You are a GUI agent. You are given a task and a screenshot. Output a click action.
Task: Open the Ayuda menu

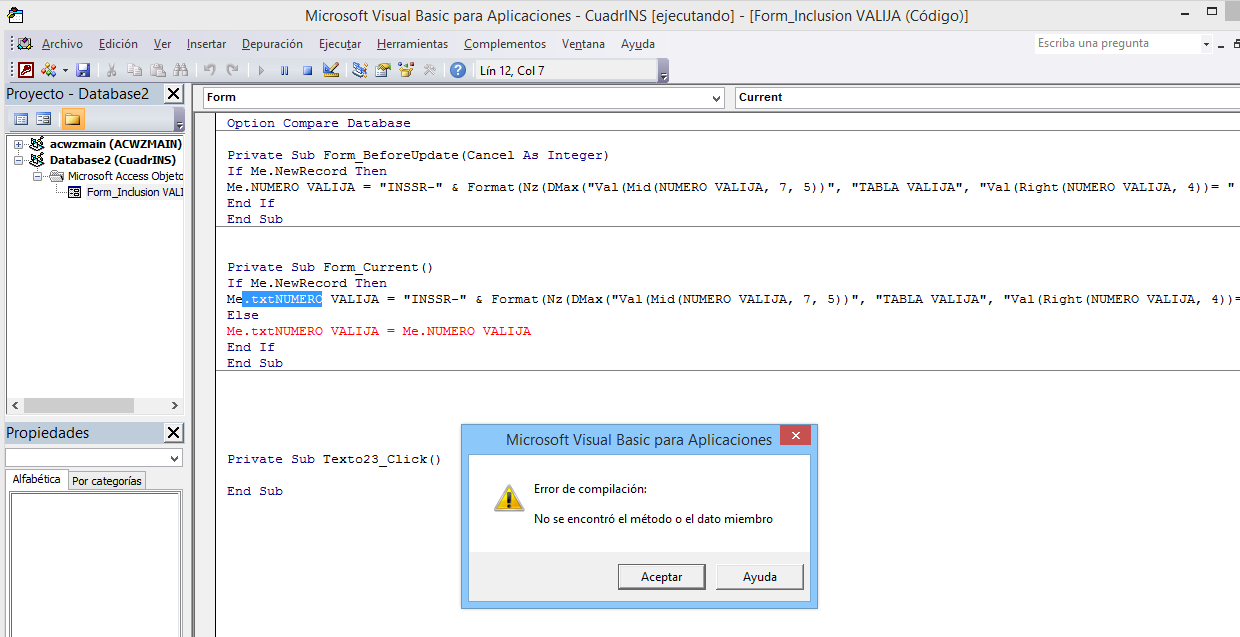click(x=638, y=44)
